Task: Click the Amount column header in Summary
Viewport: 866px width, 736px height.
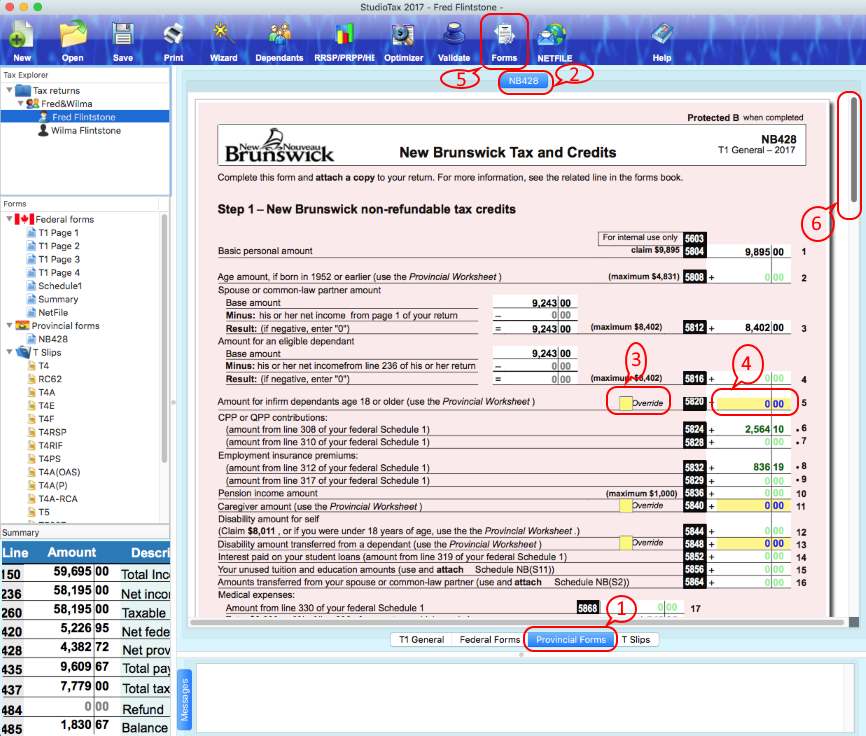Action: [71, 552]
